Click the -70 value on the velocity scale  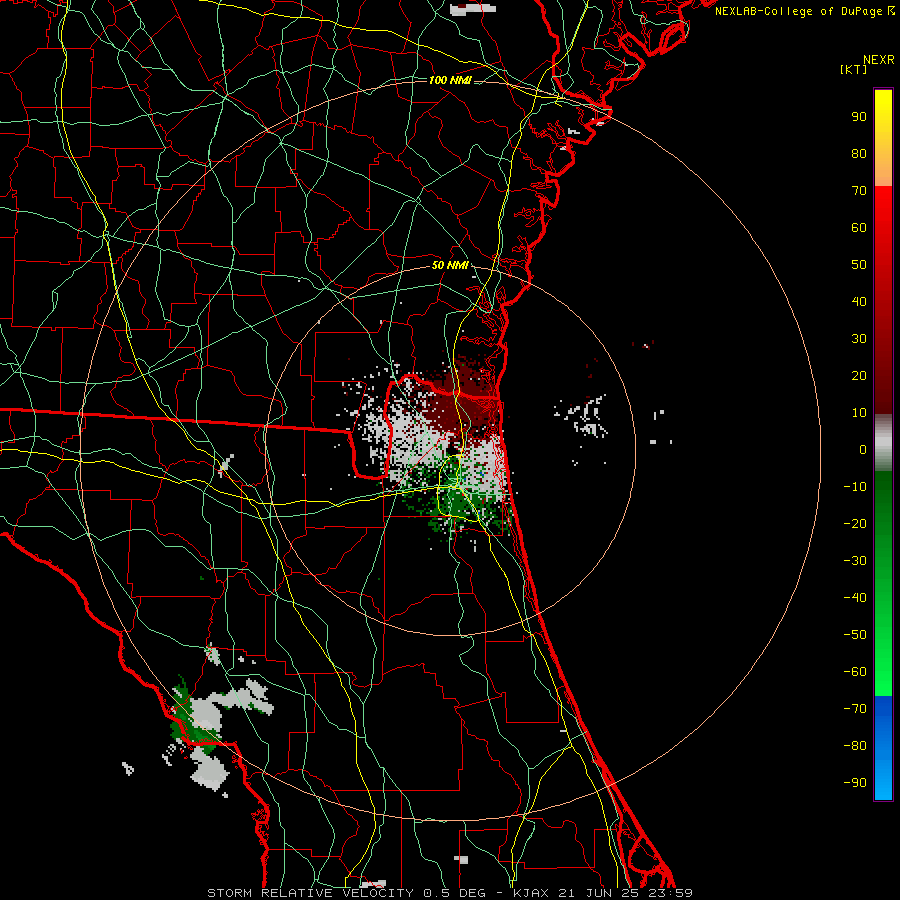(855, 709)
